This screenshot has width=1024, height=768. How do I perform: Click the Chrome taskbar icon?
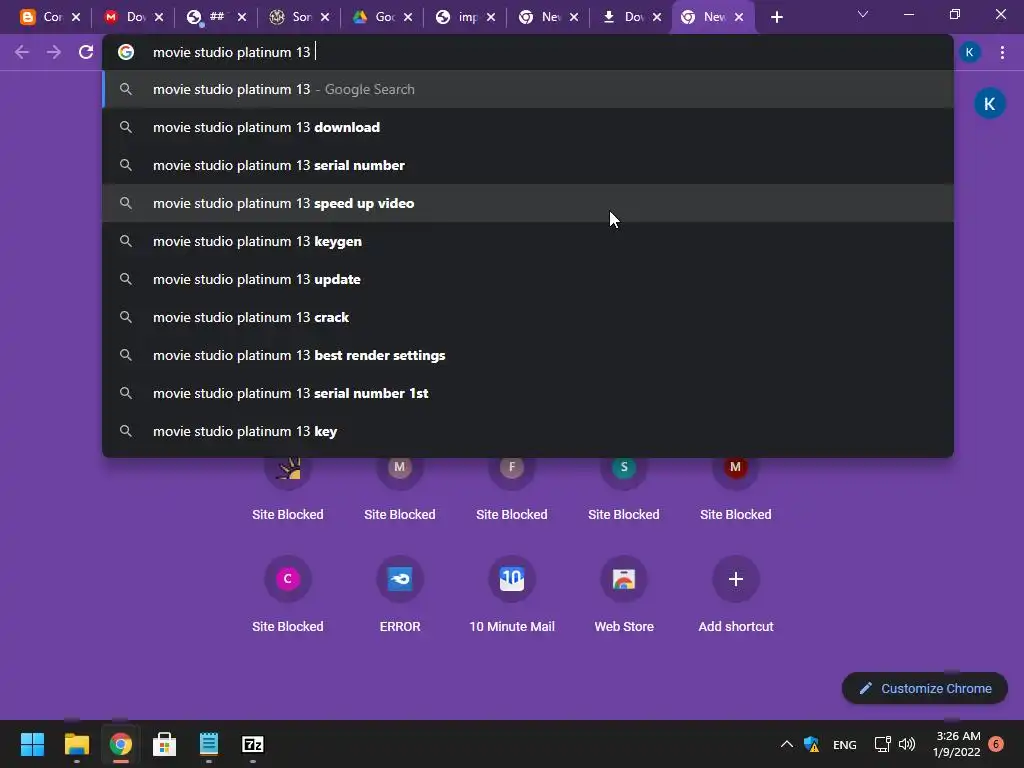pyautogui.click(x=120, y=744)
